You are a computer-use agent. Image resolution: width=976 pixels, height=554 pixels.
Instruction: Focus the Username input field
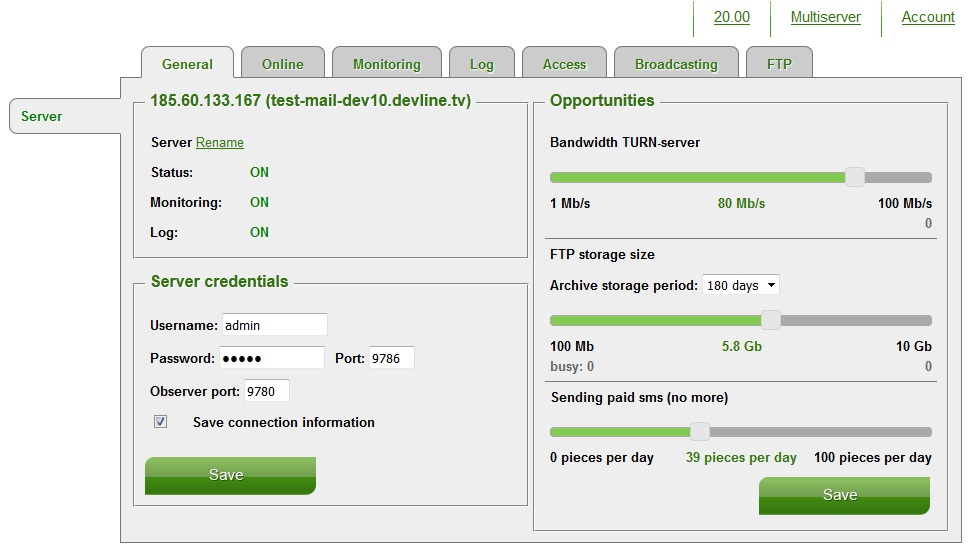[x=274, y=325]
